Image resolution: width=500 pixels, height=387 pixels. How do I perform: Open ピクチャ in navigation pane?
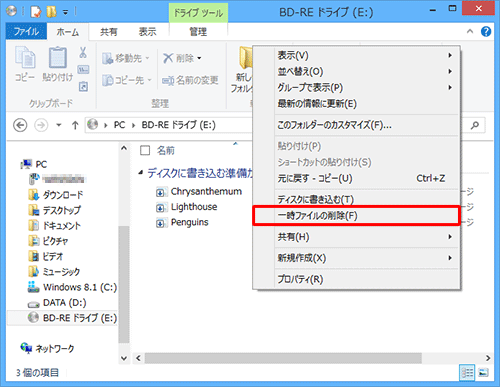click(x=49, y=241)
